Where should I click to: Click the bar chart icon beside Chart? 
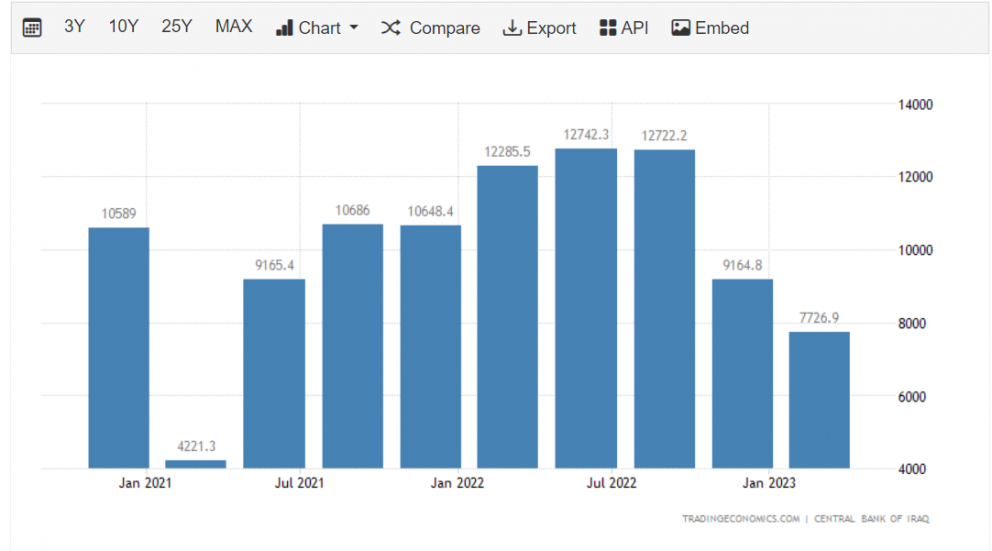[284, 28]
